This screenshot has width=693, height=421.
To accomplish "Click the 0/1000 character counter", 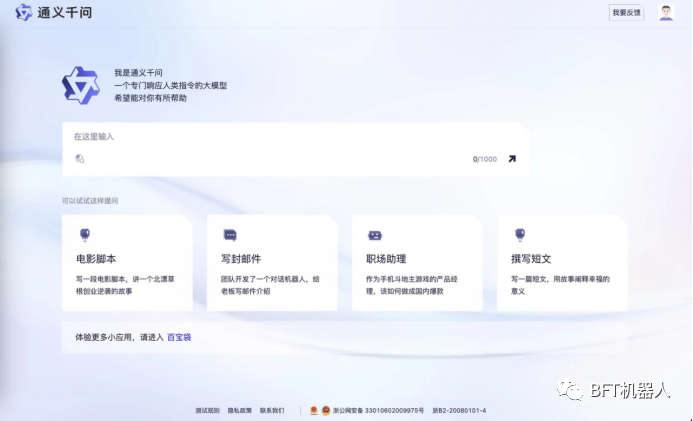I will (484, 159).
